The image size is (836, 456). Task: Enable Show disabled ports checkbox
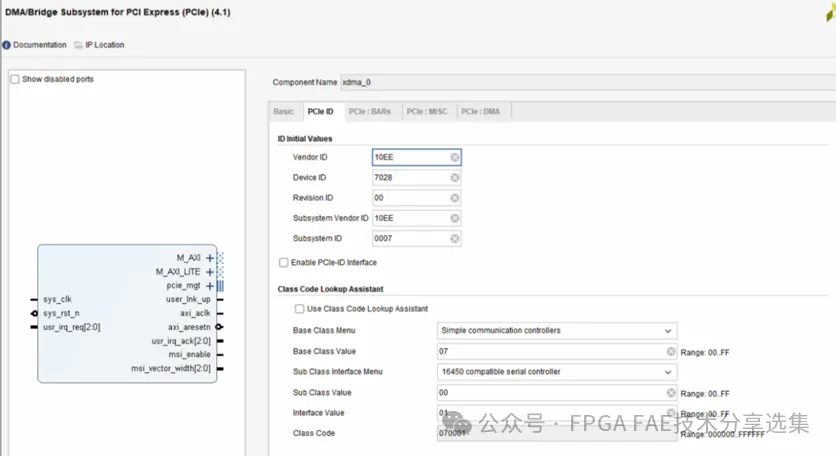[15, 79]
